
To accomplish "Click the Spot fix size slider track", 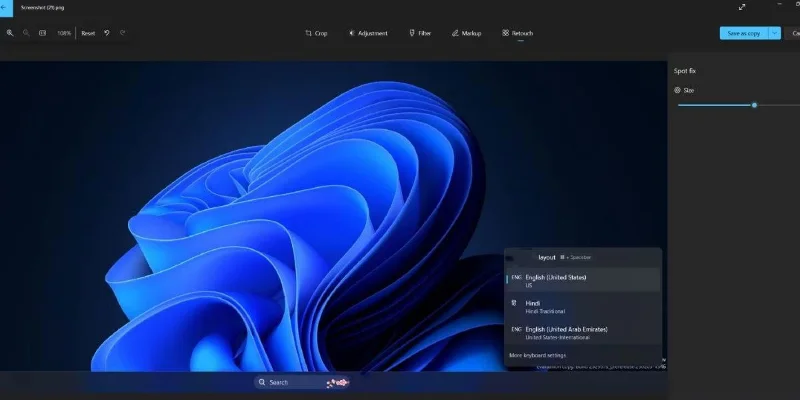I will pyautogui.click(x=739, y=105).
